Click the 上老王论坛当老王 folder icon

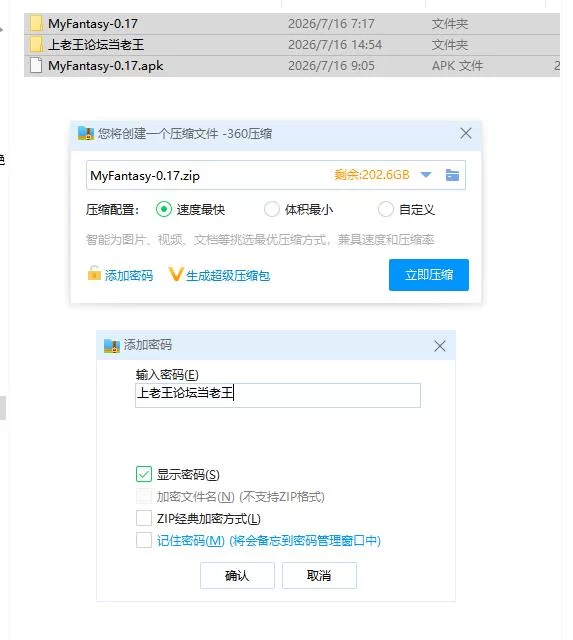[36, 44]
